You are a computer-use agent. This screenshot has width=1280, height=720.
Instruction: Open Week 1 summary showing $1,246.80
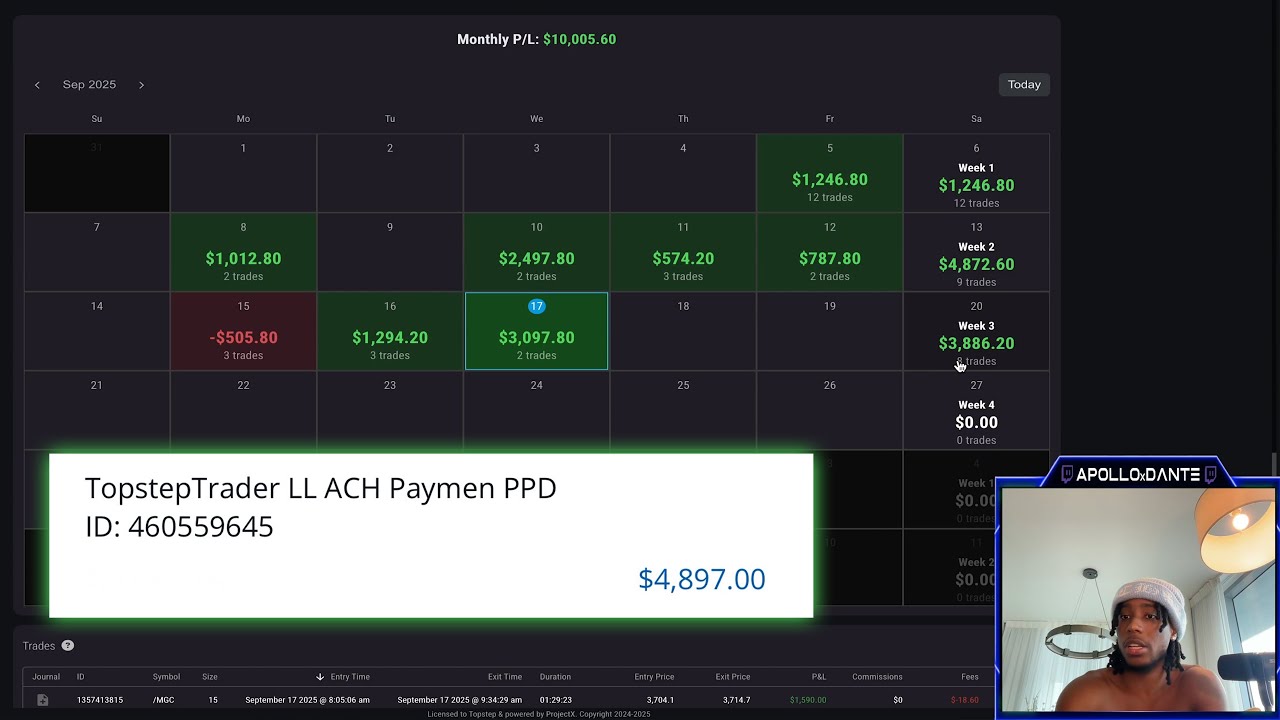click(x=976, y=173)
